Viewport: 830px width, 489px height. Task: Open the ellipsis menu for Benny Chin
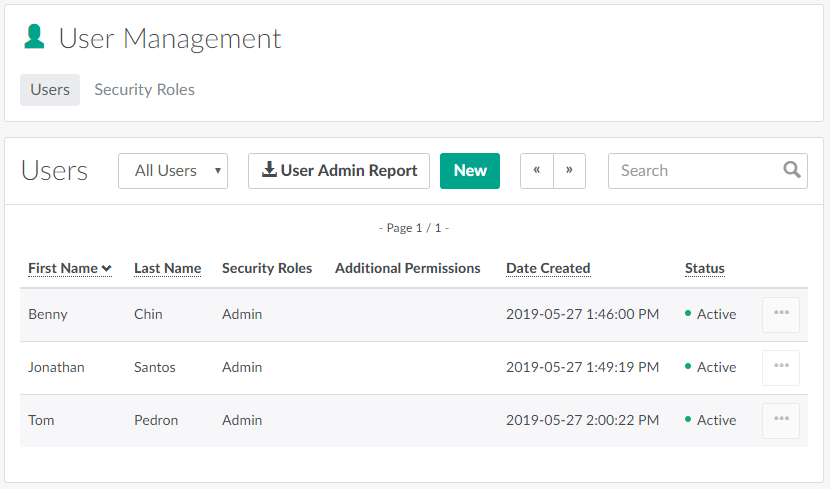coord(781,314)
